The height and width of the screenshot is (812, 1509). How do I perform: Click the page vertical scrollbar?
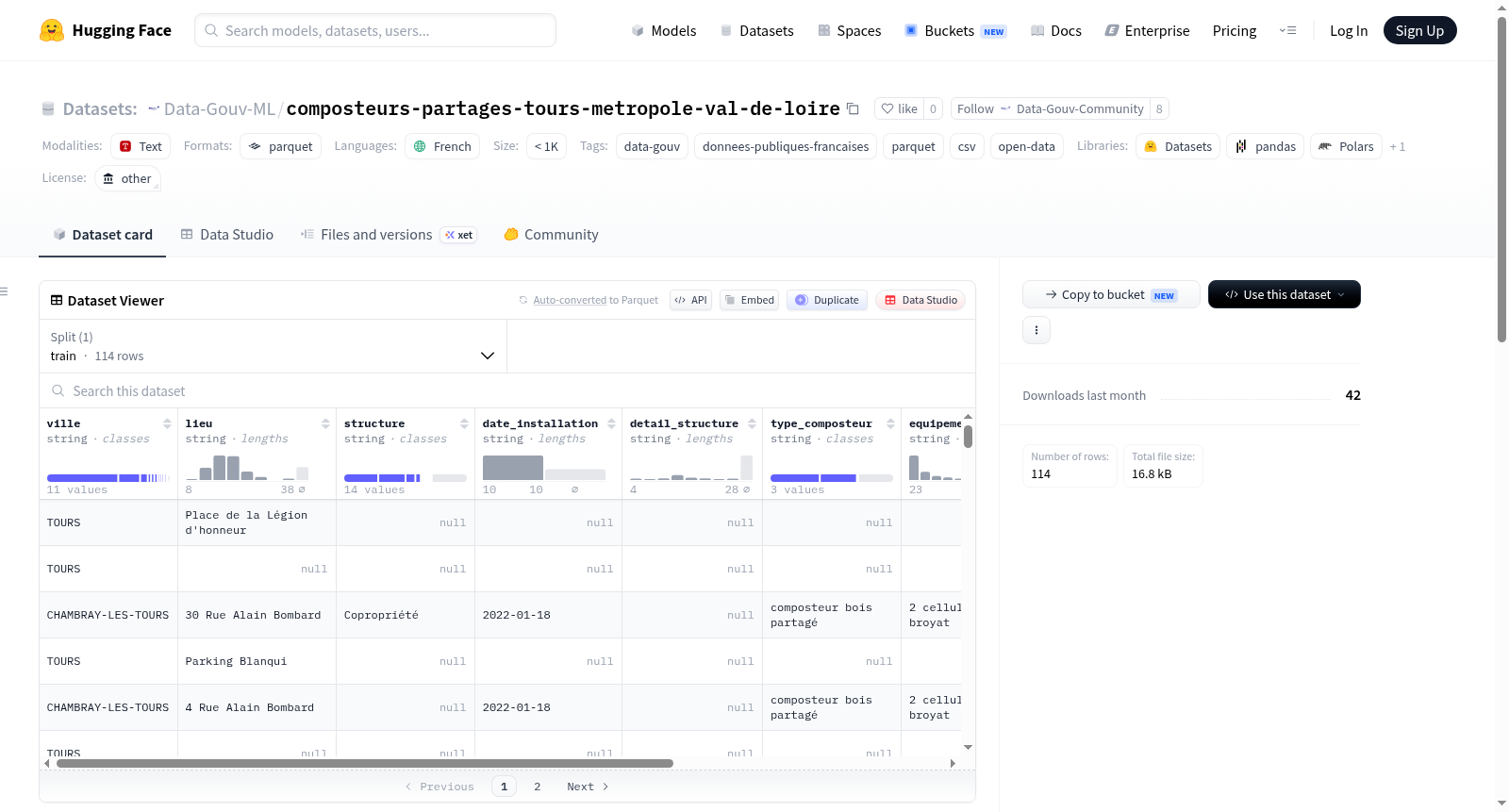[1501, 179]
